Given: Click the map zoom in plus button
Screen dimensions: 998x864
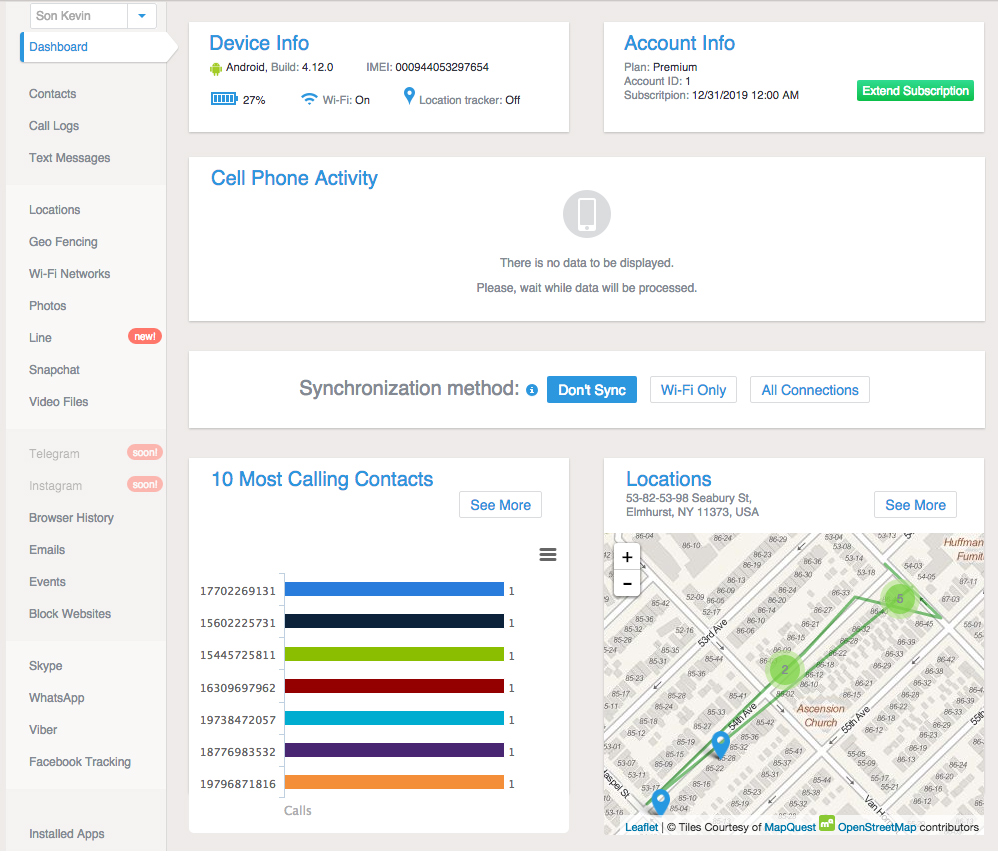Looking at the screenshot, I should coord(627,558).
